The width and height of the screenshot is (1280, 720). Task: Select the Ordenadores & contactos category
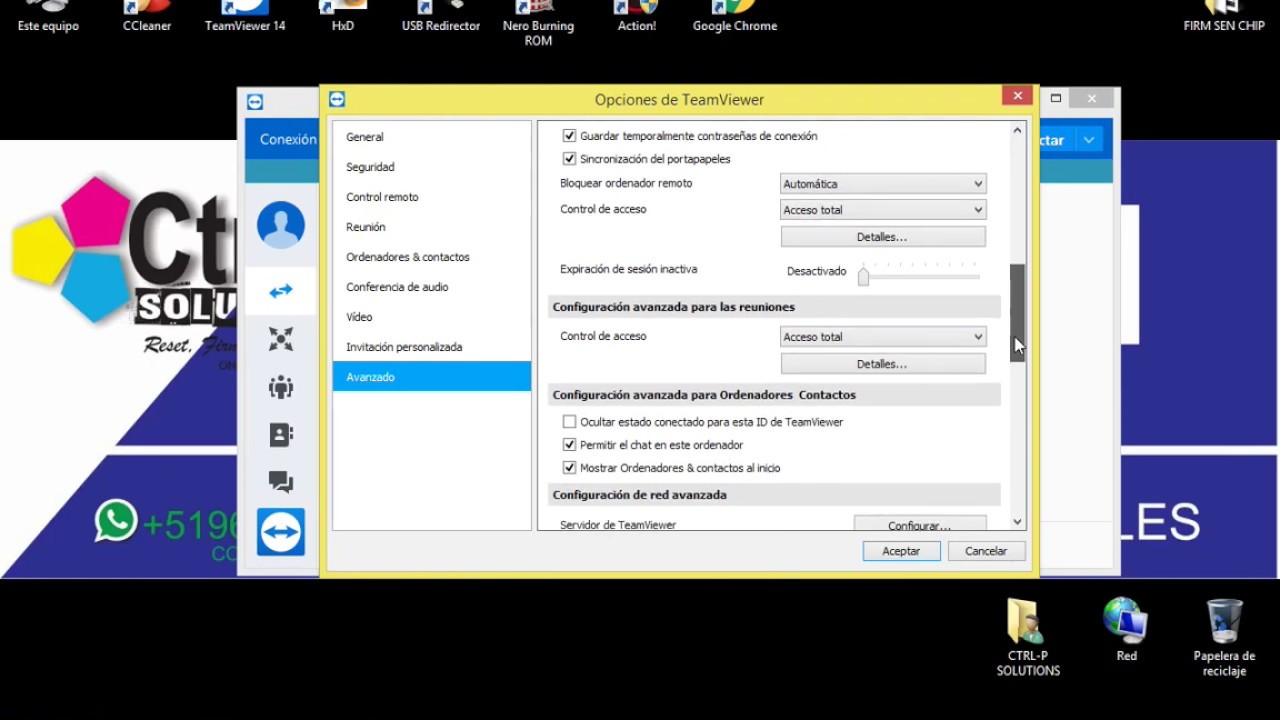pos(431,257)
